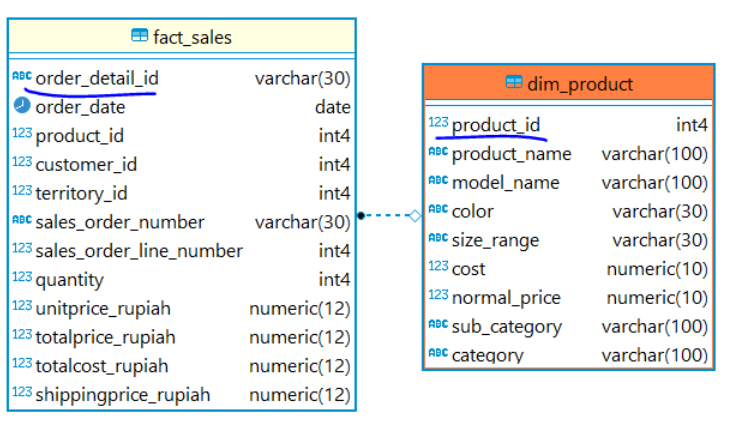Select the territory_id column in fact_sales
The width and height of the screenshot is (748, 435).
pyautogui.click(x=182, y=193)
